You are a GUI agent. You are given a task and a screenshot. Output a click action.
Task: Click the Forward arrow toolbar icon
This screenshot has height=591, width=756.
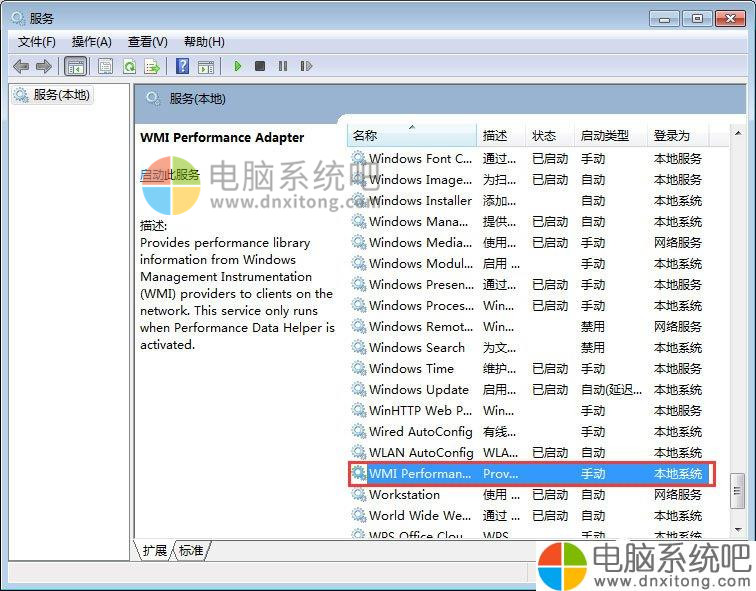(x=44, y=66)
